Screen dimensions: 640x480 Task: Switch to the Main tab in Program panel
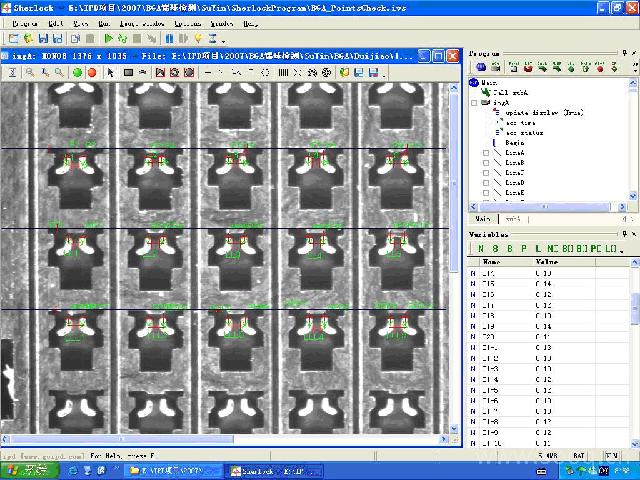[x=483, y=218]
